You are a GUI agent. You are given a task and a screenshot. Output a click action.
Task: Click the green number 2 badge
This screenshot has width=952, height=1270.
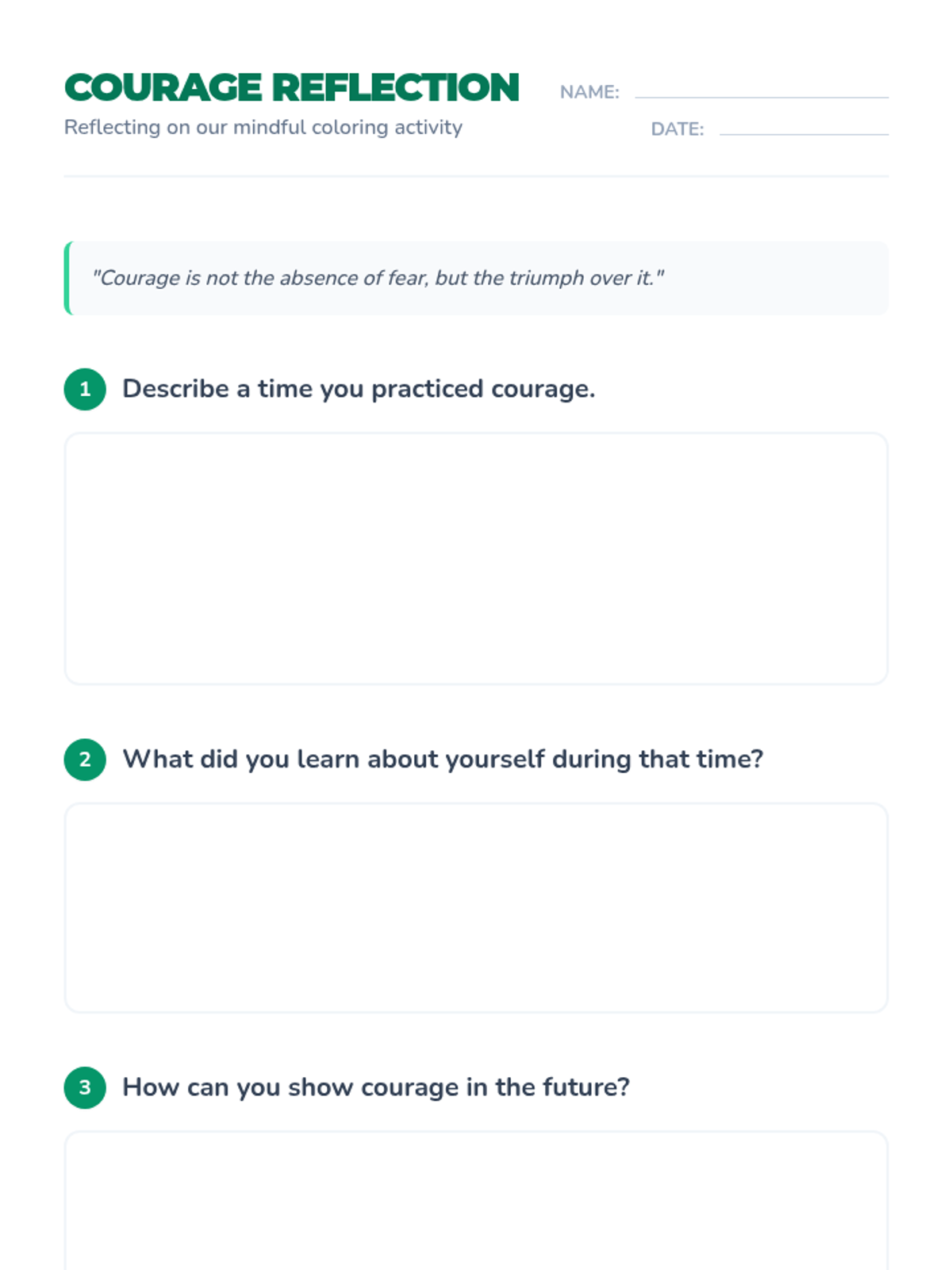[85, 760]
